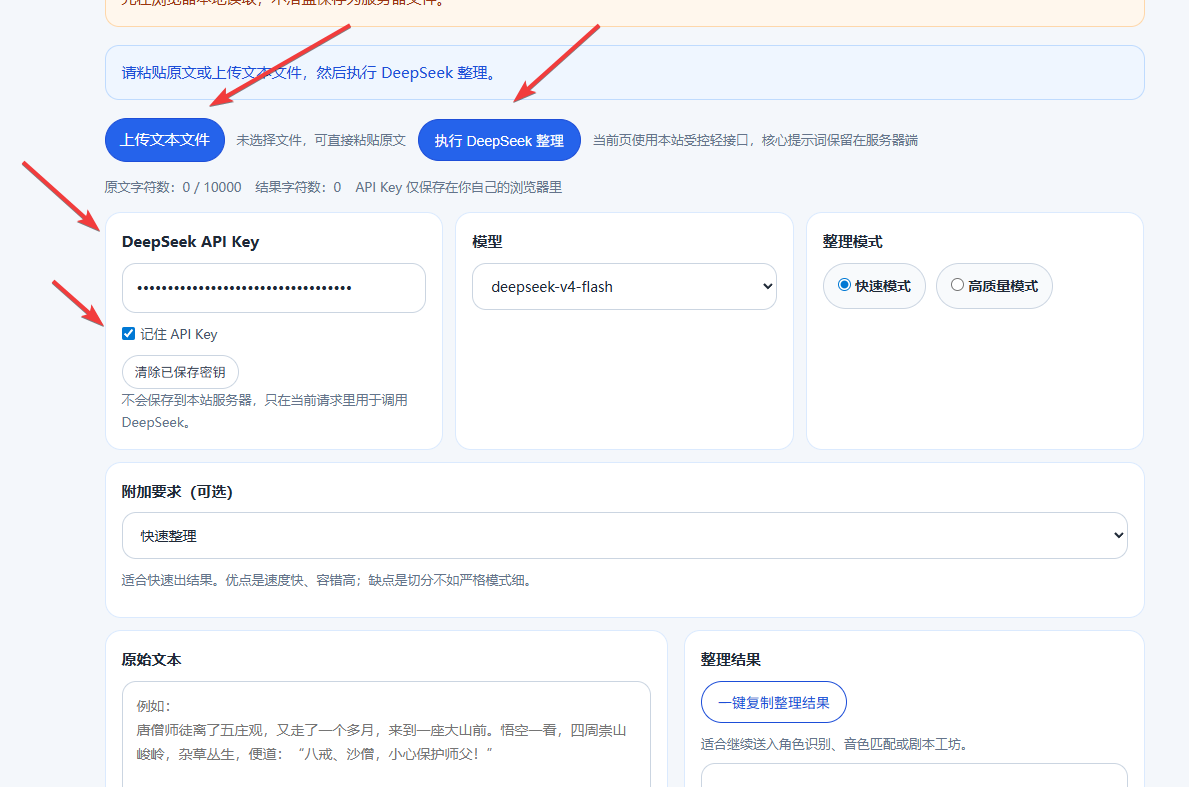Click the 整理模式 heading label
Screen dimensions: 1189x787
click(852, 242)
